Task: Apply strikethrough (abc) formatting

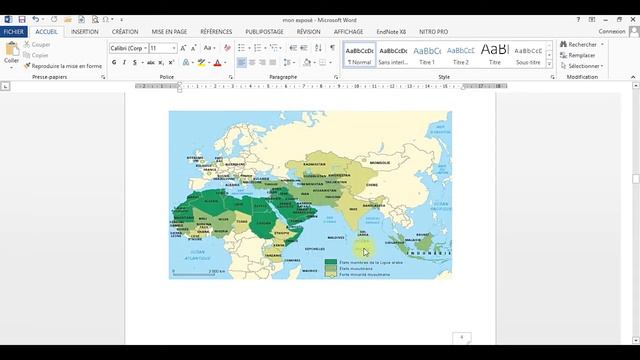Action: pos(151,62)
